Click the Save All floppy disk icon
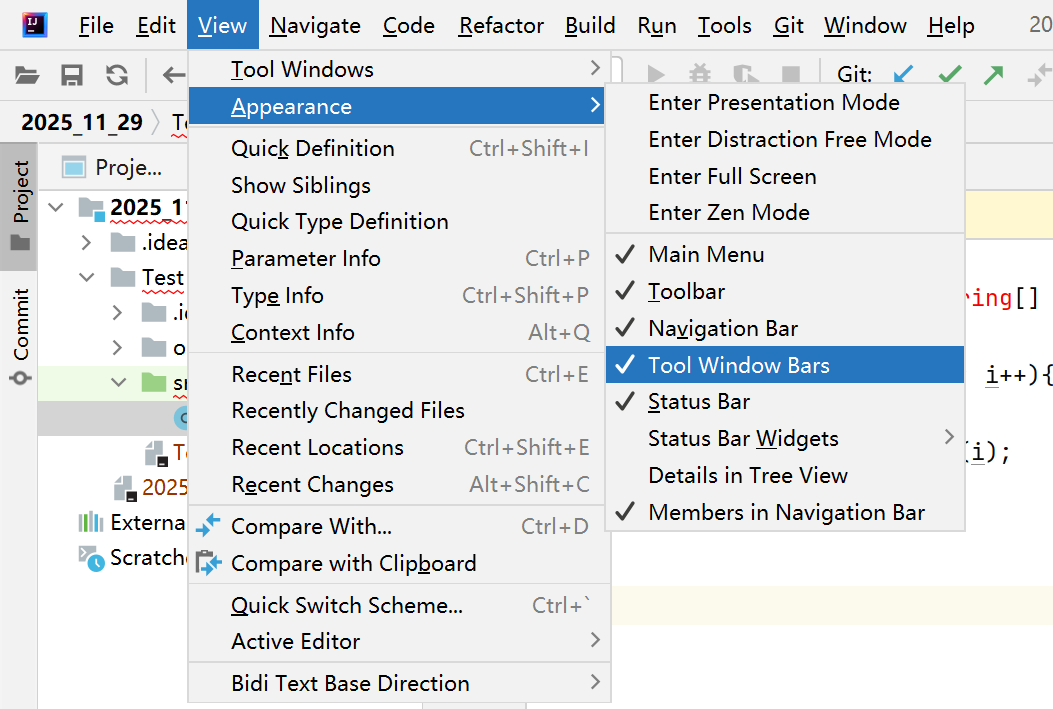Viewport: 1053px width, 709px height. (72, 75)
